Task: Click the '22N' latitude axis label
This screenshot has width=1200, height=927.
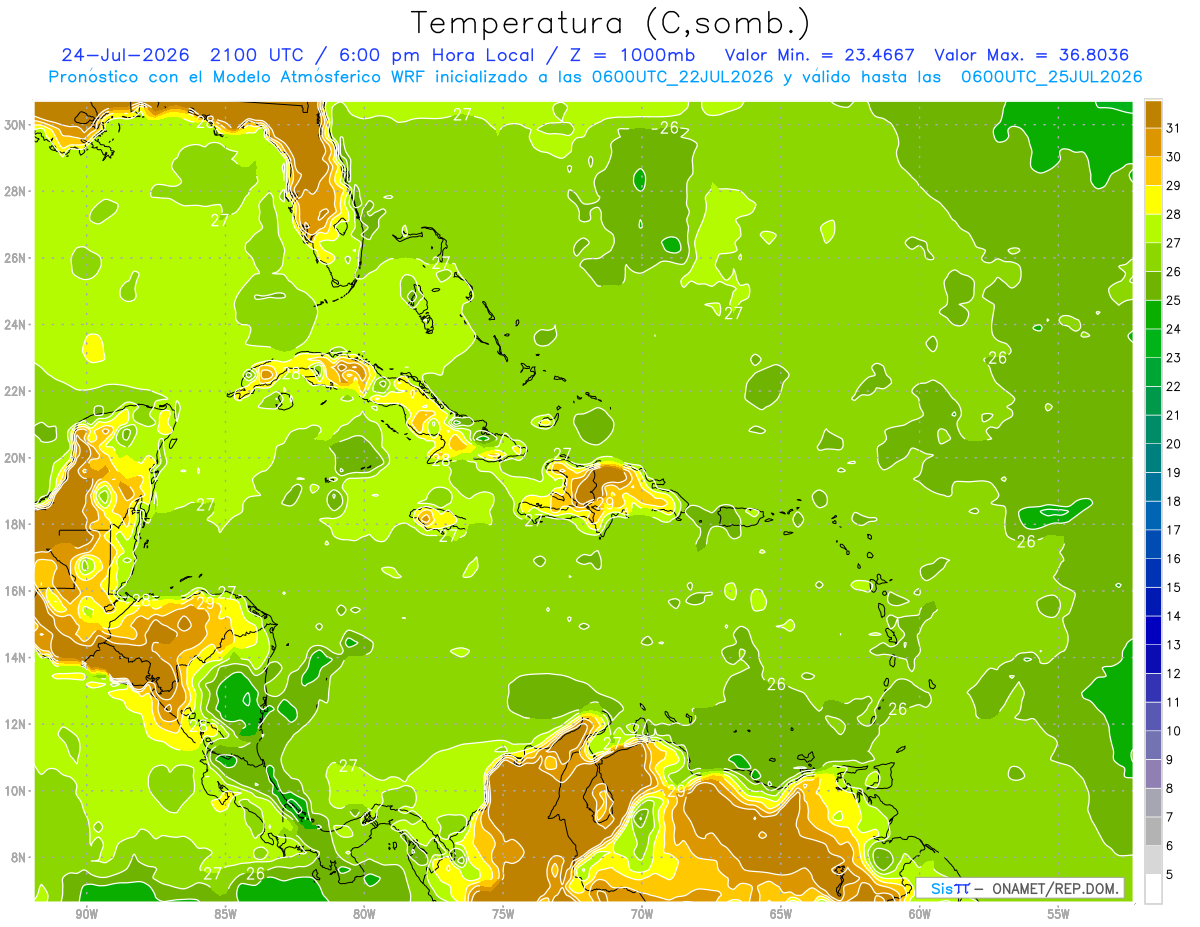Action: coord(17,391)
